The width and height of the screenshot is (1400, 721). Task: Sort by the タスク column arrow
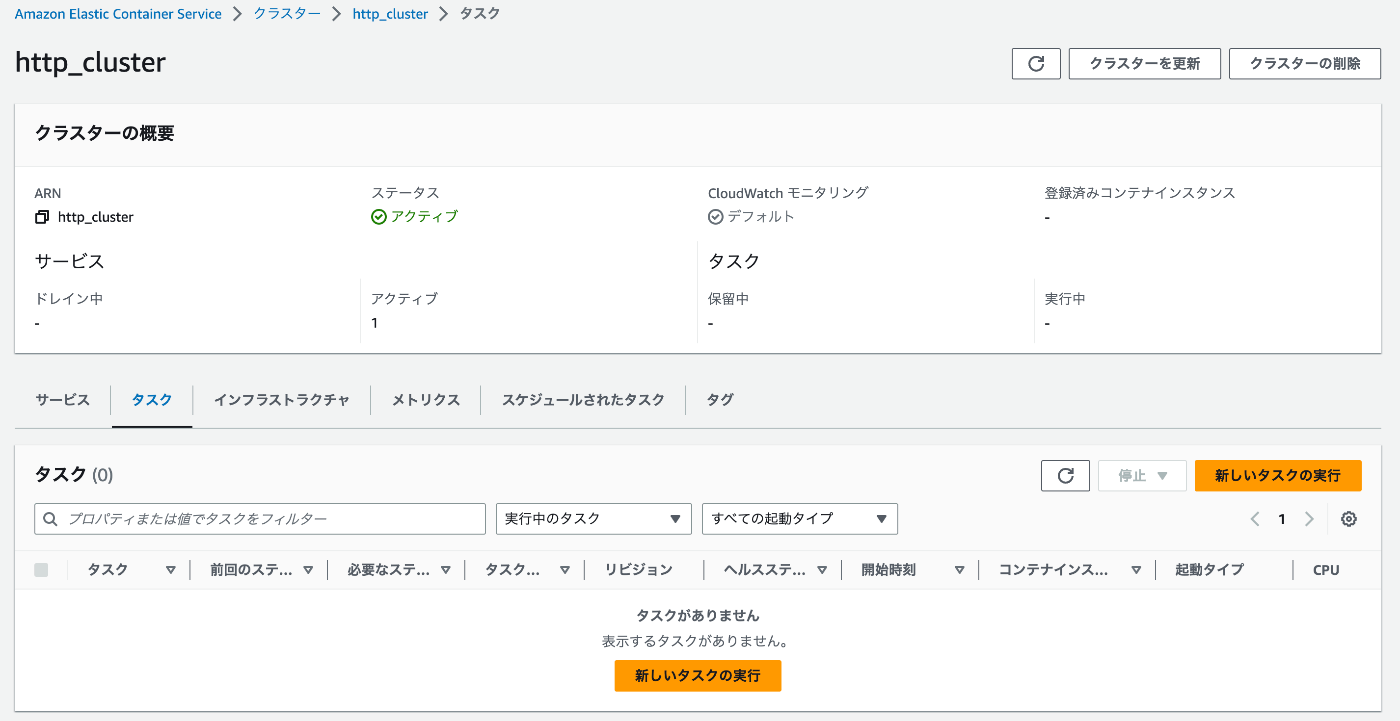(x=171, y=570)
